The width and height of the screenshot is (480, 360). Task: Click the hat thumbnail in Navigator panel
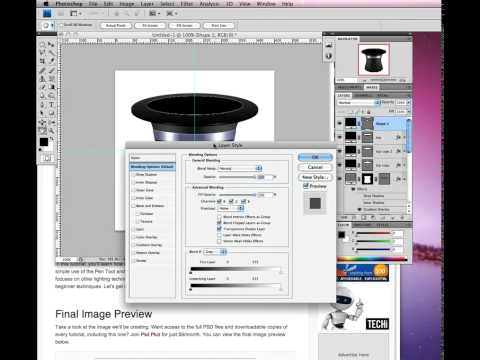click(x=374, y=60)
